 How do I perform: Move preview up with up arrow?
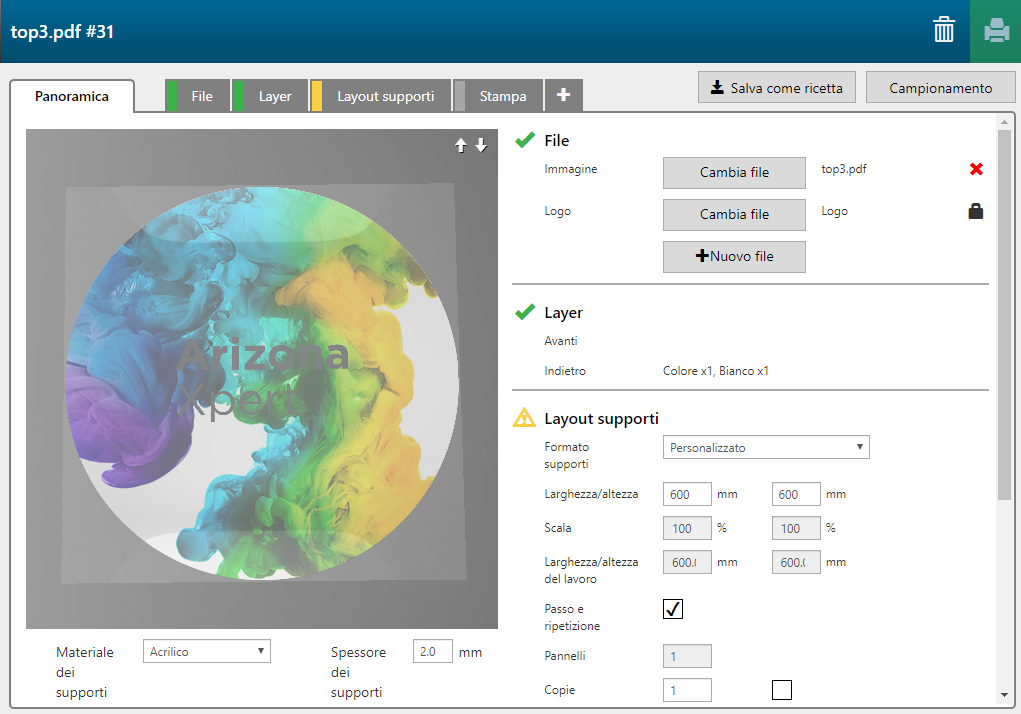(x=461, y=145)
